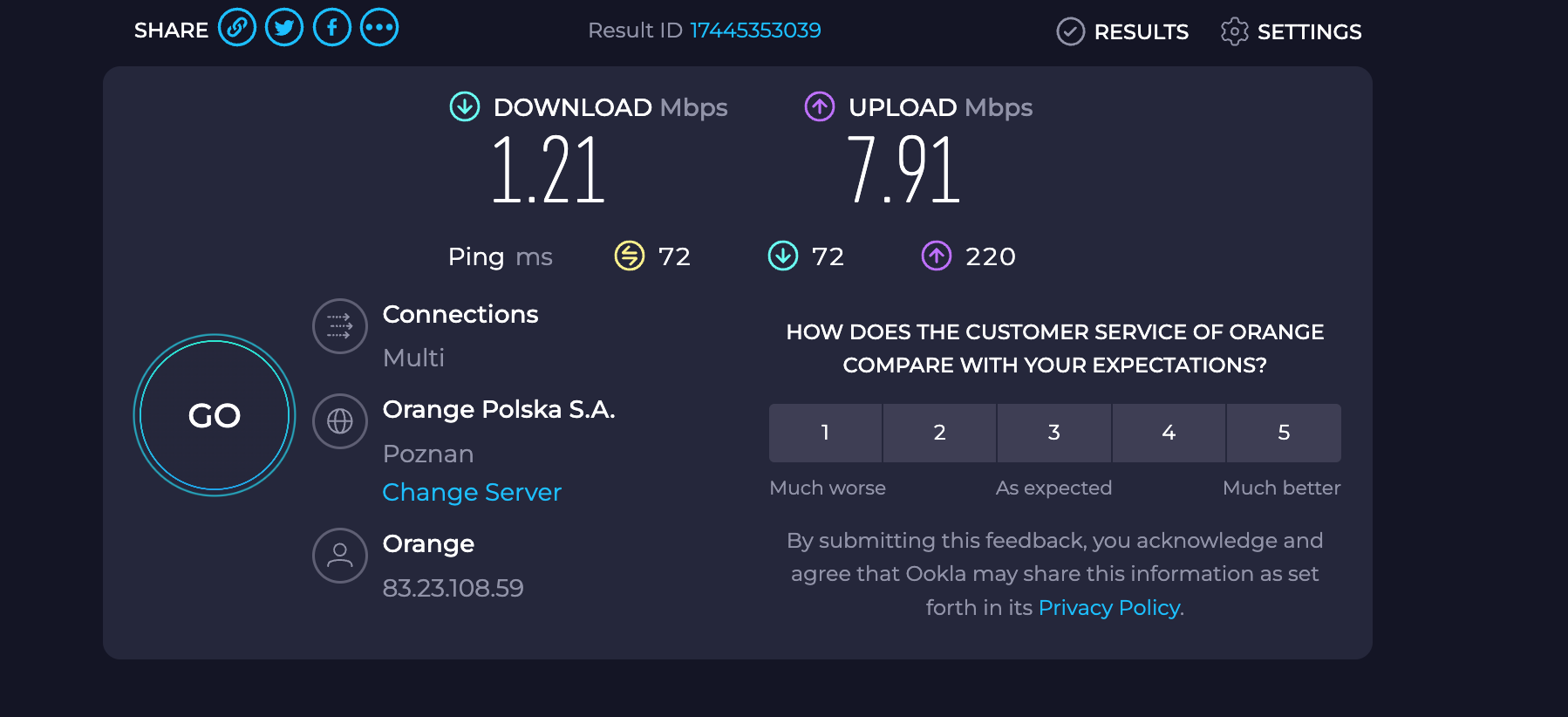Click the Change Server link

(x=472, y=493)
